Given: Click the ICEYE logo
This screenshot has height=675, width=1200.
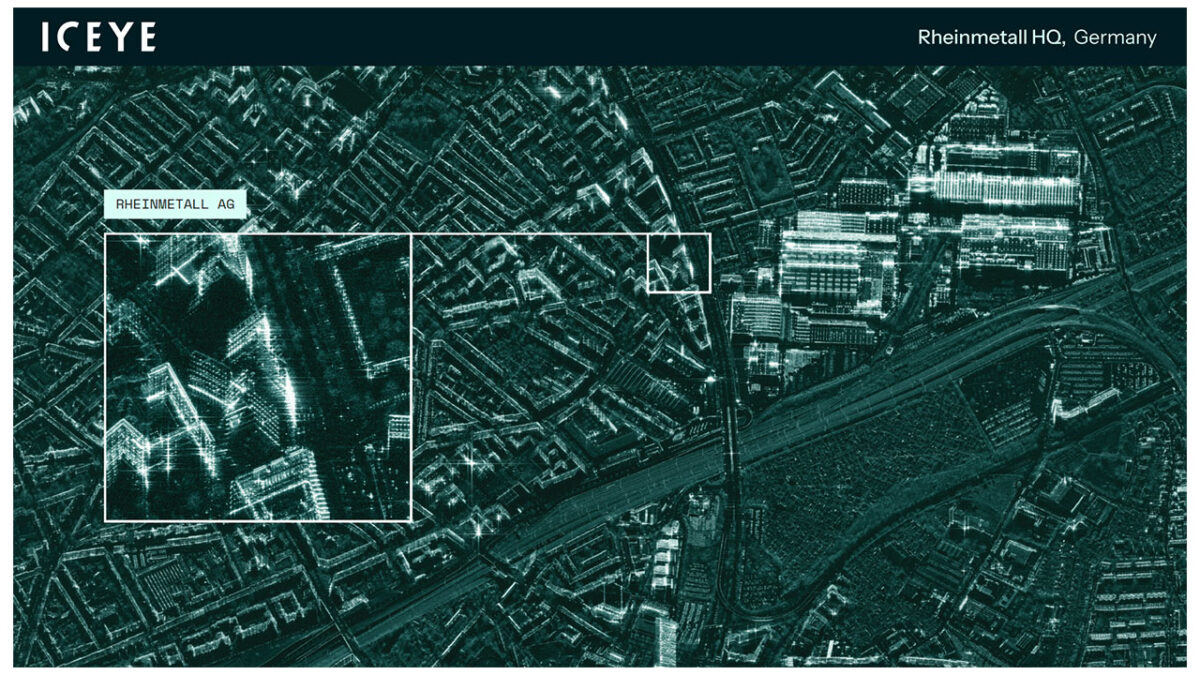Looking at the screenshot, I should click(99, 38).
